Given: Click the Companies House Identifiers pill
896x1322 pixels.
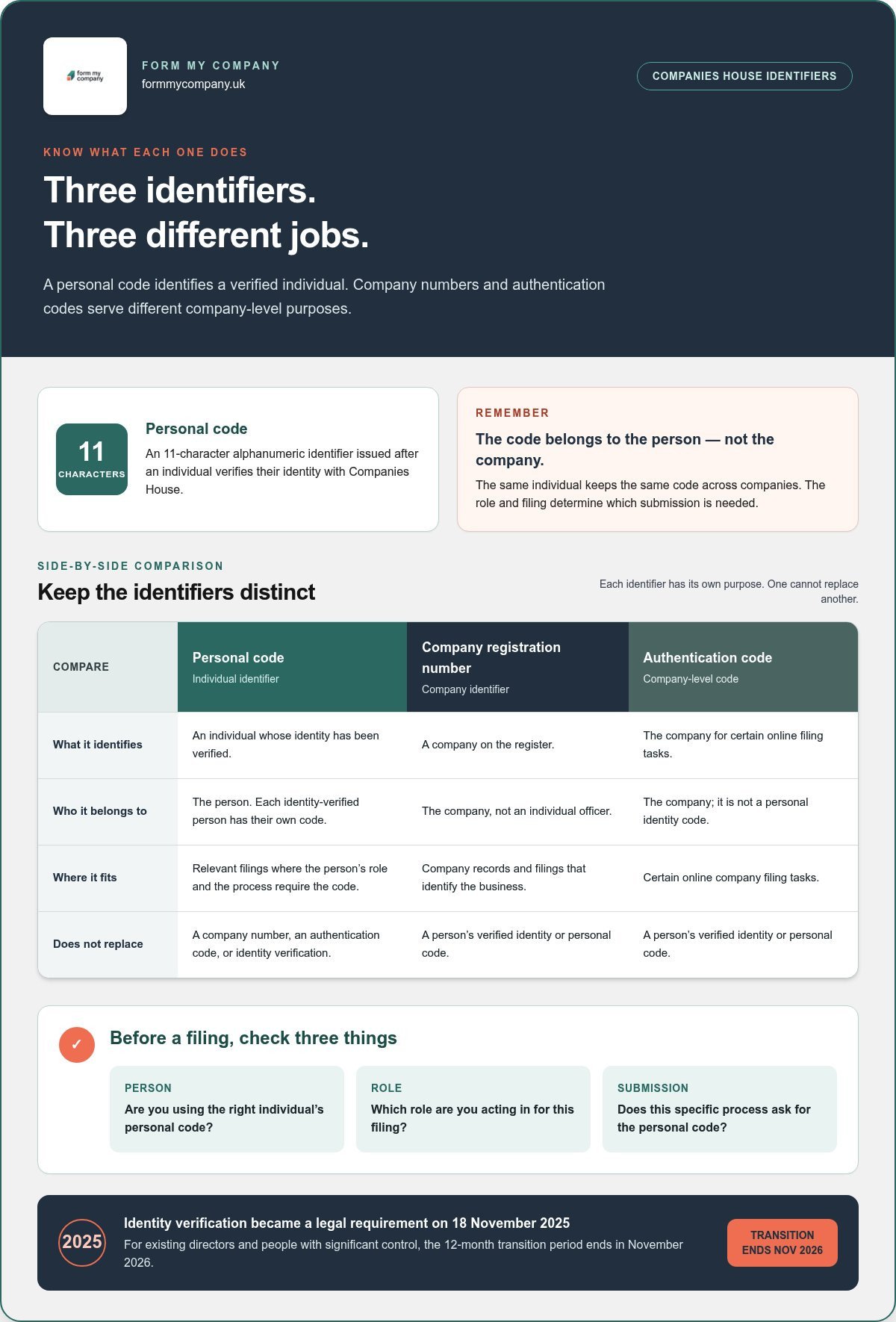Looking at the screenshot, I should tap(744, 76).
